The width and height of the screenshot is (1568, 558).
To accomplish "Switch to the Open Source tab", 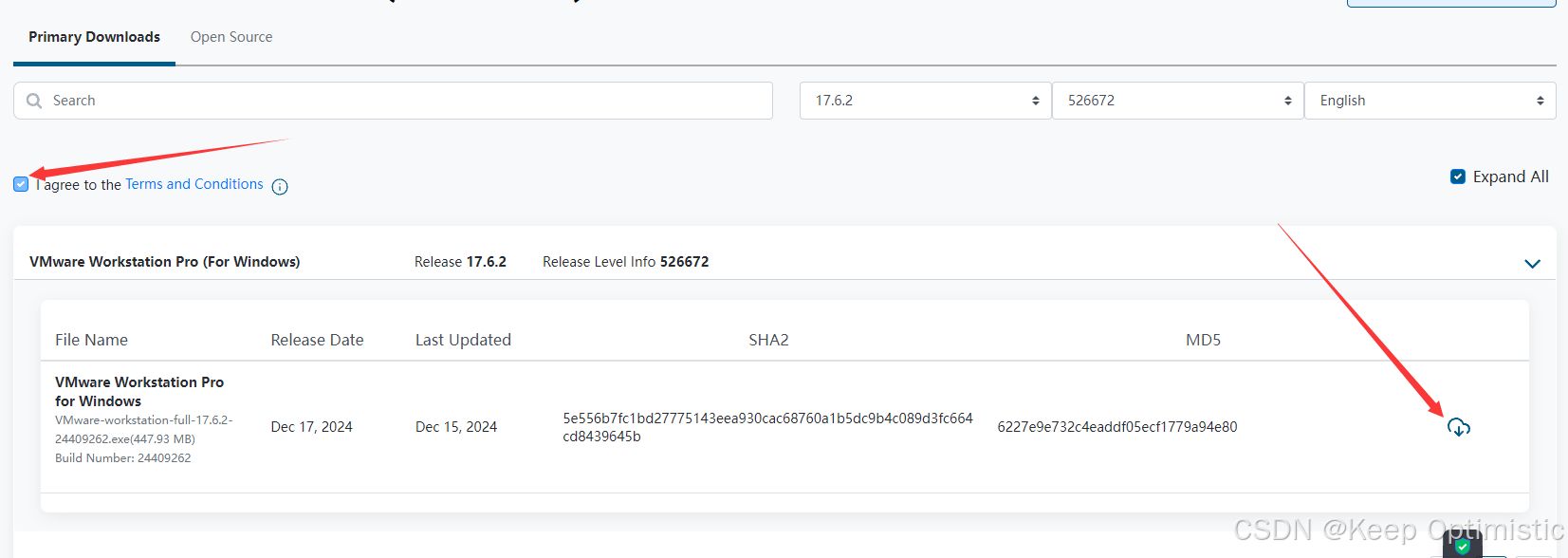I will pyautogui.click(x=231, y=37).
